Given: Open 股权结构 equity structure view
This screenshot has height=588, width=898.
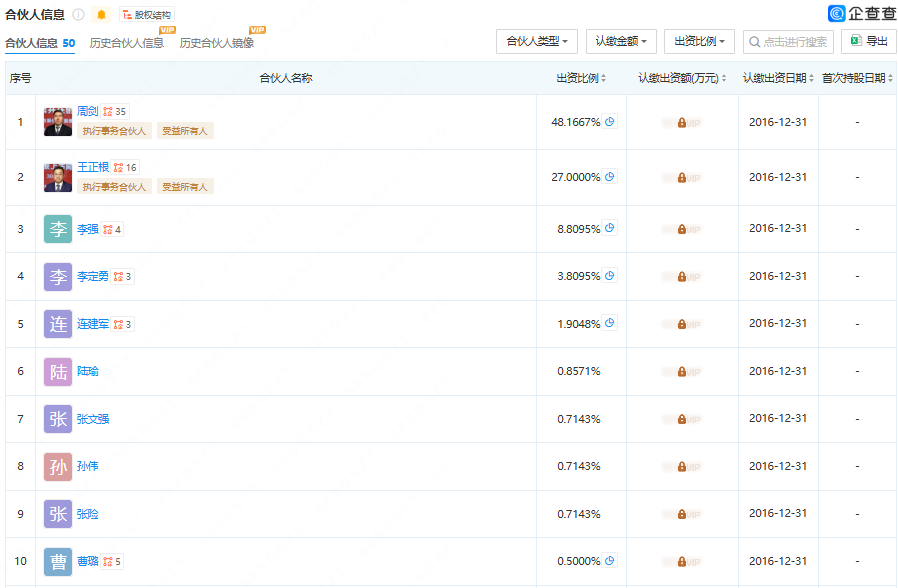Looking at the screenshot, I should [x=146, y=15].
